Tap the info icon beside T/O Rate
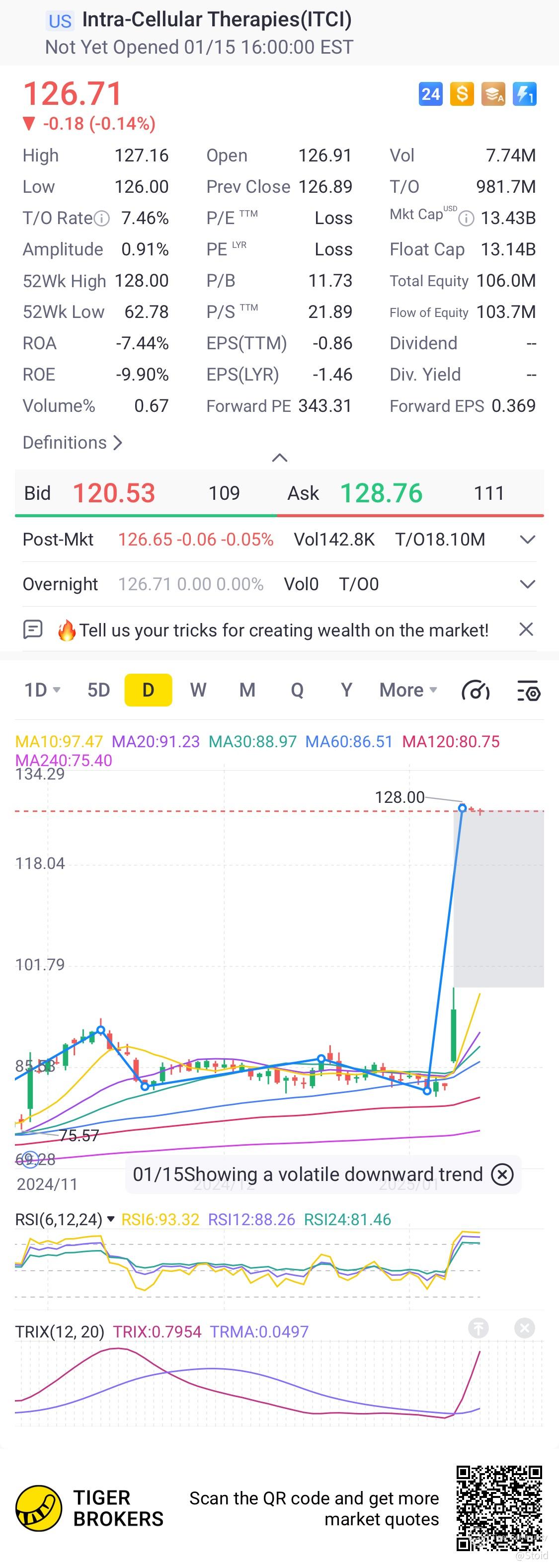 [x=102, y=219]
